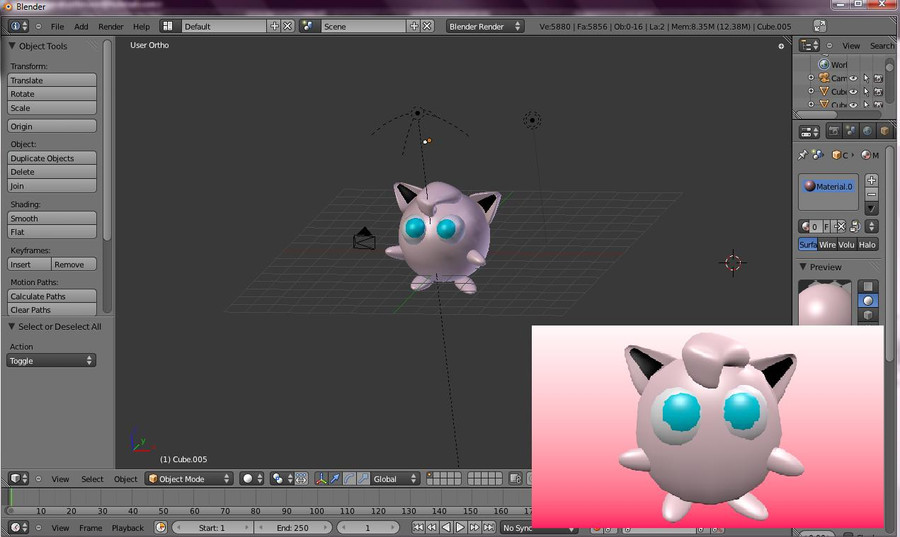Screen dimensions: 900x537
Task: Enable the scale manipulator icon
Action: 363,478
